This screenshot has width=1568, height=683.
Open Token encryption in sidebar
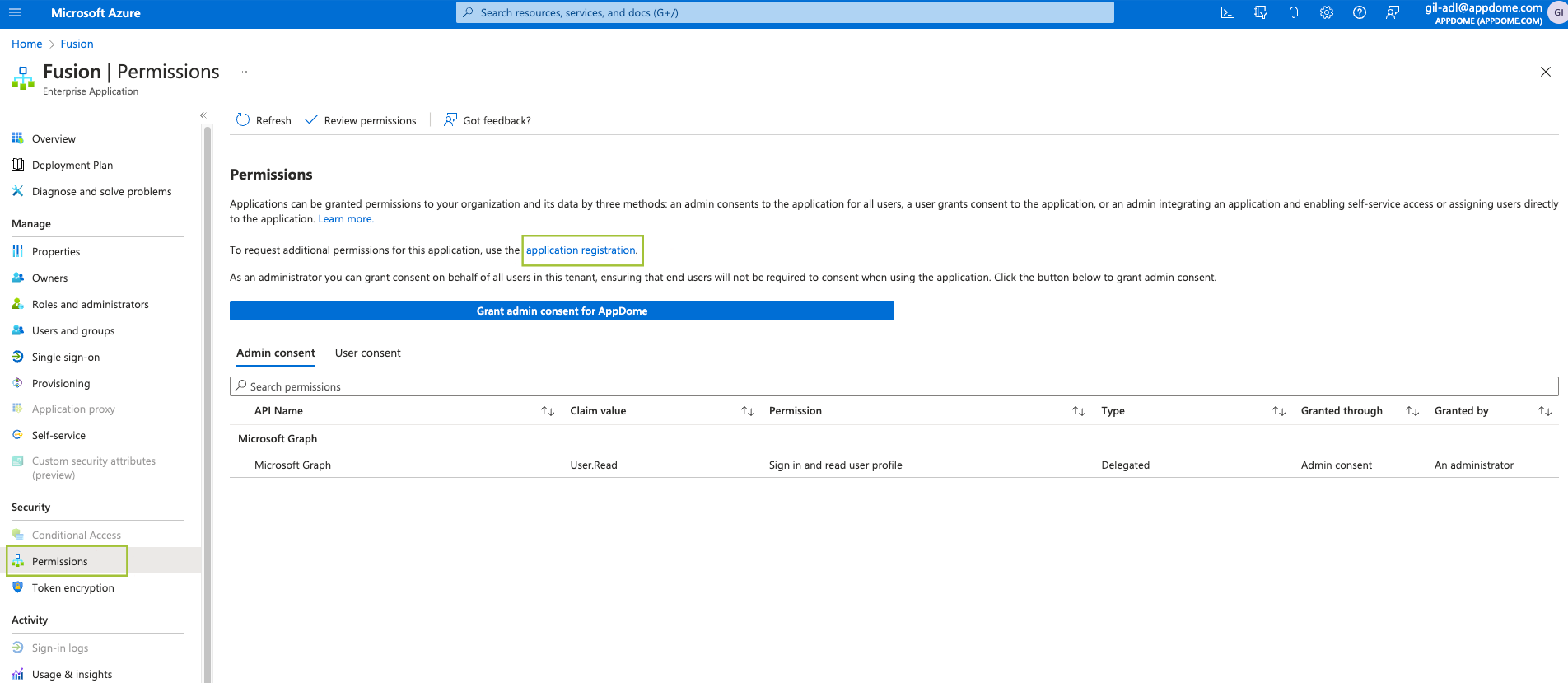72,587
